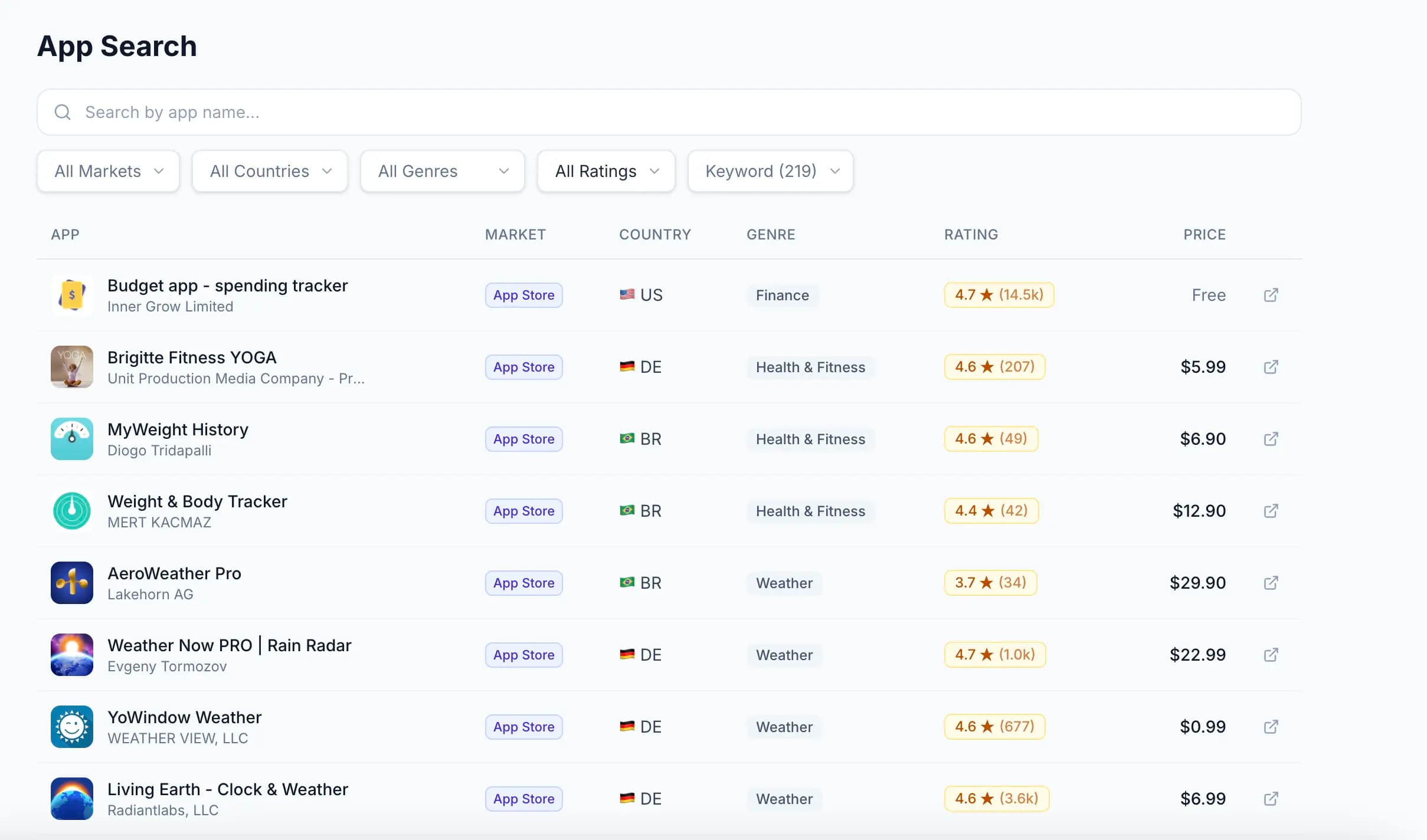Click the Living Earth - Clock & Weather title
The height and width of the screenshot is (840, 1427).
(228, 789)
